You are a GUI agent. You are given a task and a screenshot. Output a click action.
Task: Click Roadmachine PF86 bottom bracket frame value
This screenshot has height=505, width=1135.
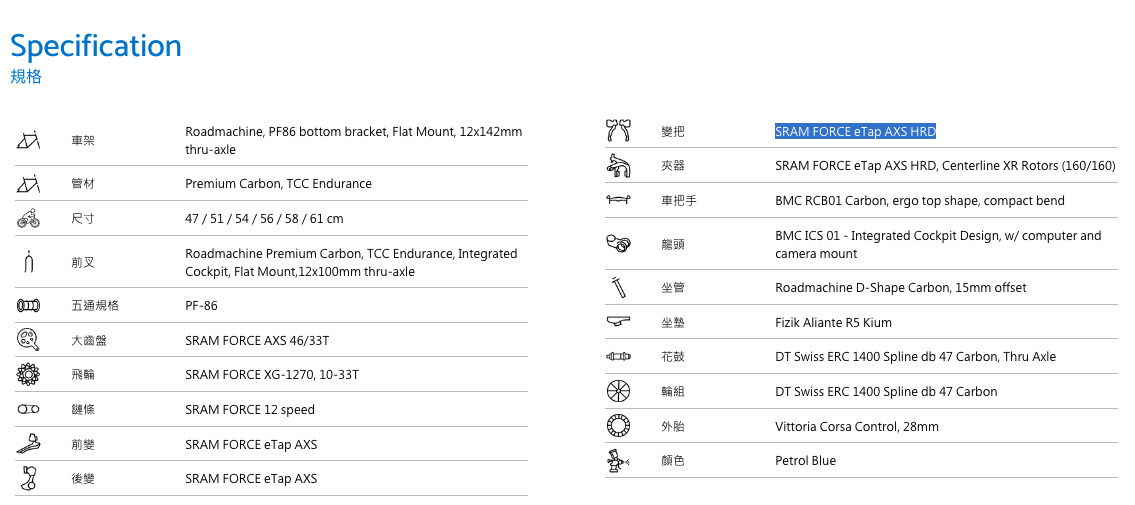pyautogui.click(x=354, y=140)
